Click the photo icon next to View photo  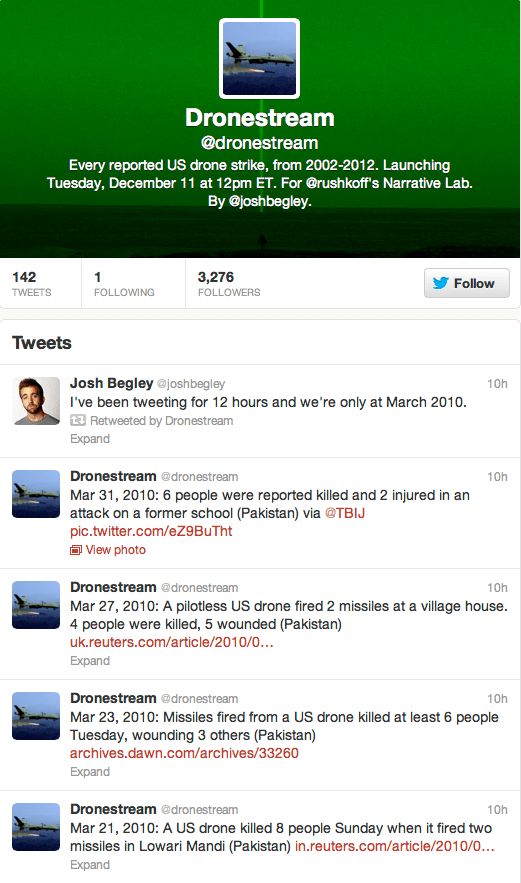click(75, 550)
